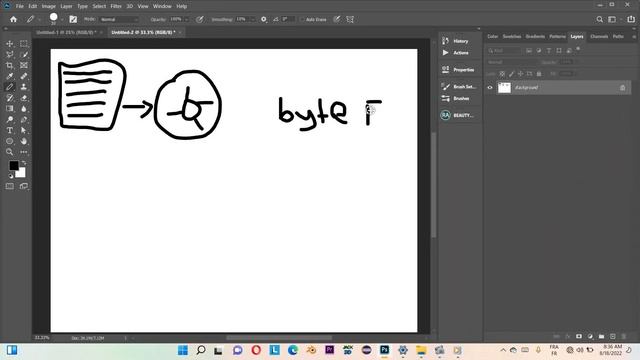This screenshot has width=640, height=360.
Task: Select the Move tool
Action: coord(9,44)
